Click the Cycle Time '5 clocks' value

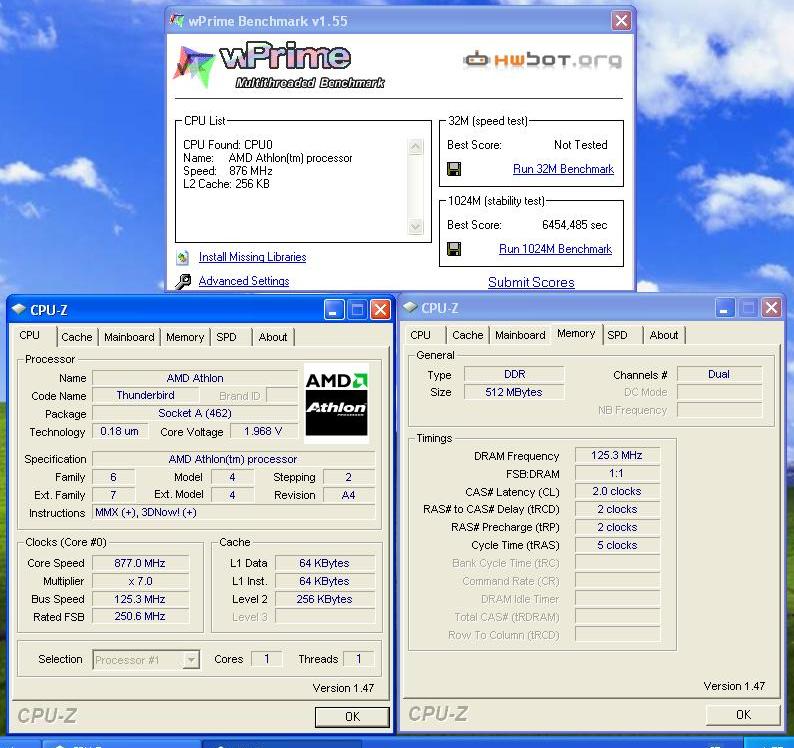pyautogui.click(x=617, y=545)
